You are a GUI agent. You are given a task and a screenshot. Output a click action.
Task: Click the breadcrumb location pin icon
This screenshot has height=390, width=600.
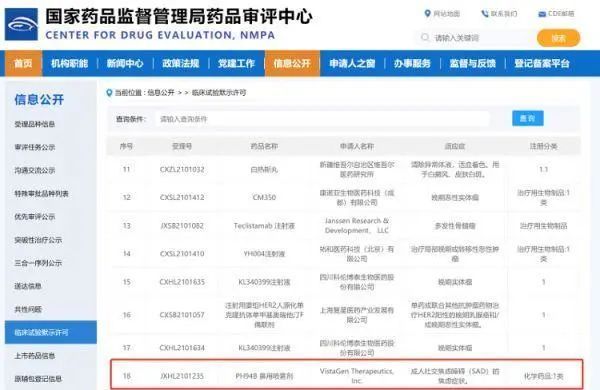[x=109, y=93]
